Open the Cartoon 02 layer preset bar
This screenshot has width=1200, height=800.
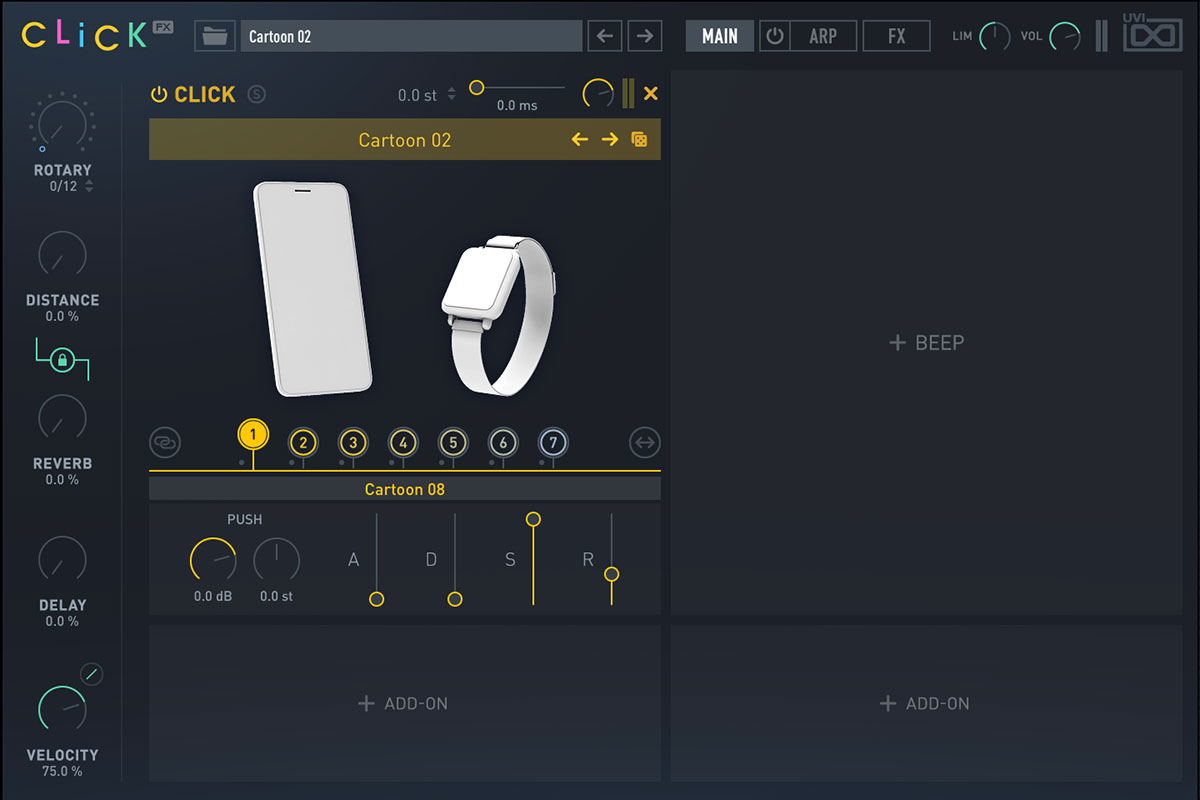pos(405,140)
